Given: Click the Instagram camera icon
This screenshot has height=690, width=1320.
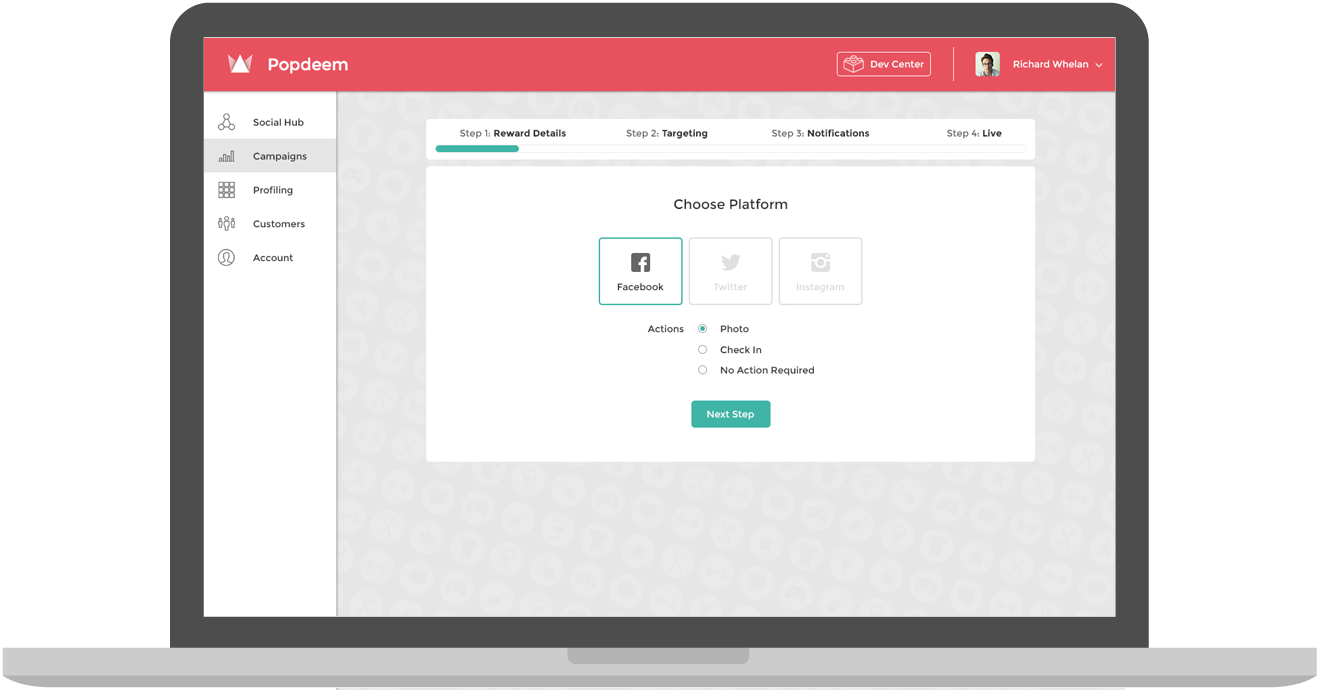Looking at the screenshot, I should pos(821,263).
